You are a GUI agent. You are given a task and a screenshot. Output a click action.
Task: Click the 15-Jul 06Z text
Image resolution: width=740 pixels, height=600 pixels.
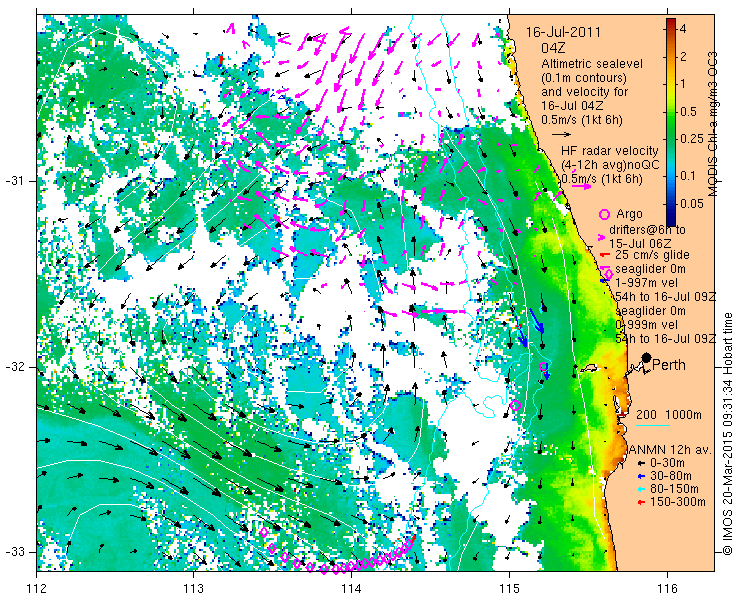(x=640, y=244)
